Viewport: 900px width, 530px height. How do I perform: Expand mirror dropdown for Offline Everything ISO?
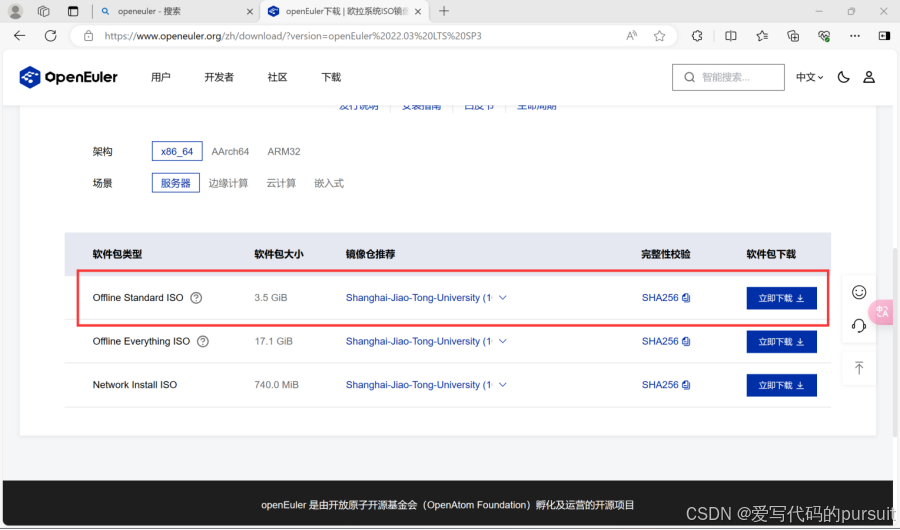(503, 341)
